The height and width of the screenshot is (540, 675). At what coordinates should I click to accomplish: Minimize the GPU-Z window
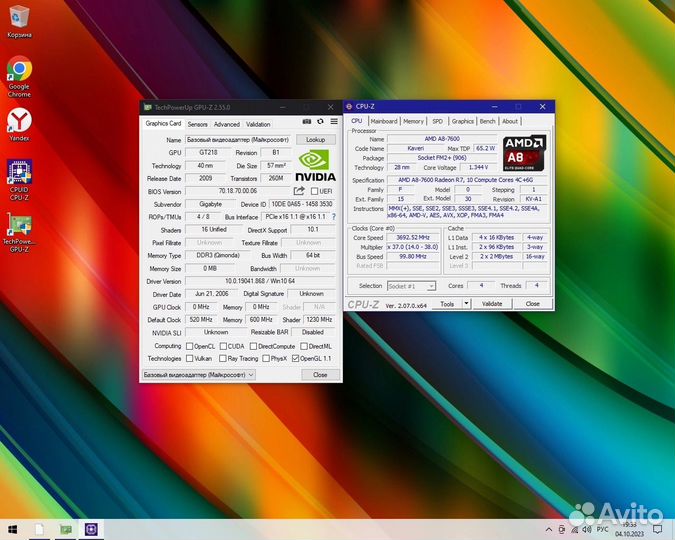pyautogui.click(x=282, y=107)
